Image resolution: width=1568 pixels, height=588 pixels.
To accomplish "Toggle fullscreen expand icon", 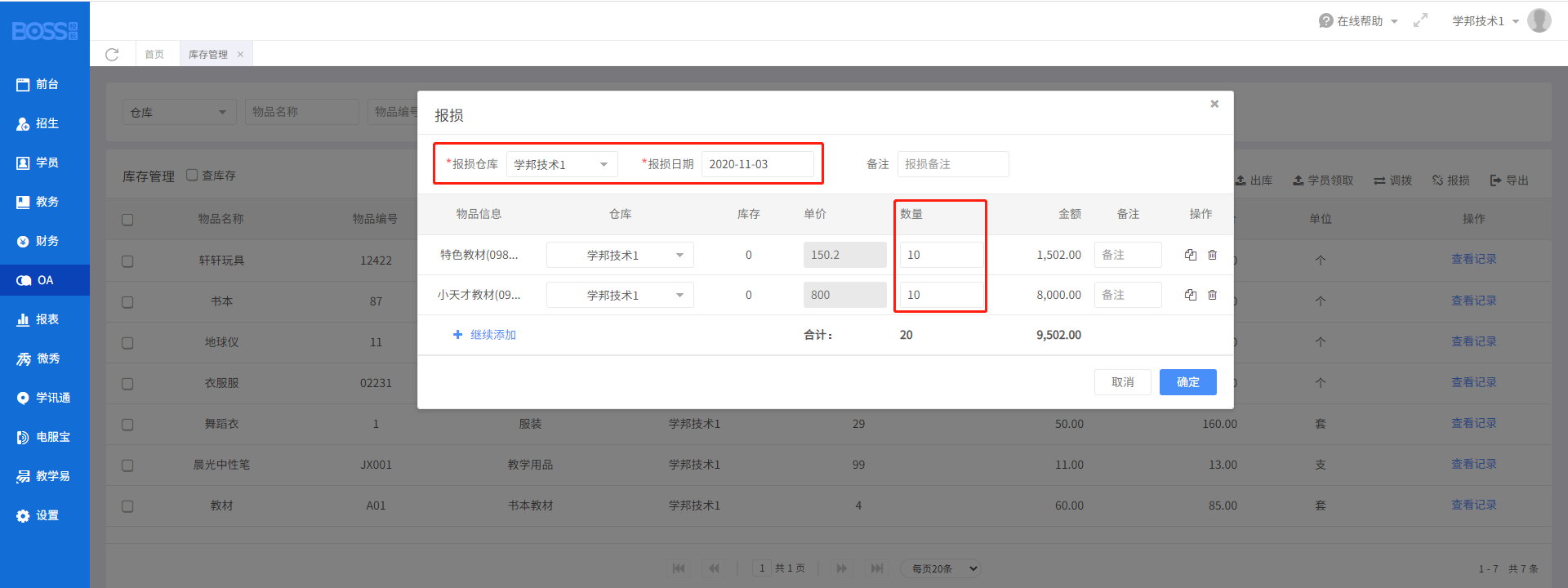I will (1421, 20).
